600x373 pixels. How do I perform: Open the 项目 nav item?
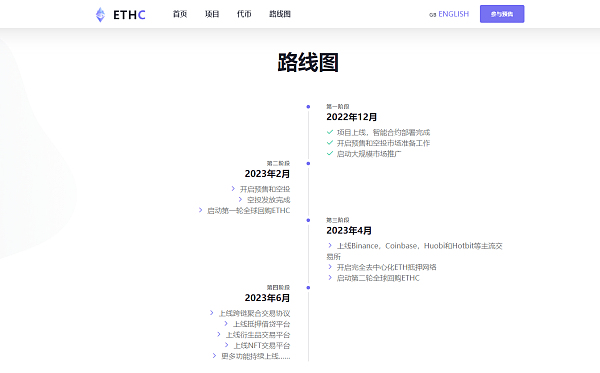pyautogui.click(x=212, y=14)
